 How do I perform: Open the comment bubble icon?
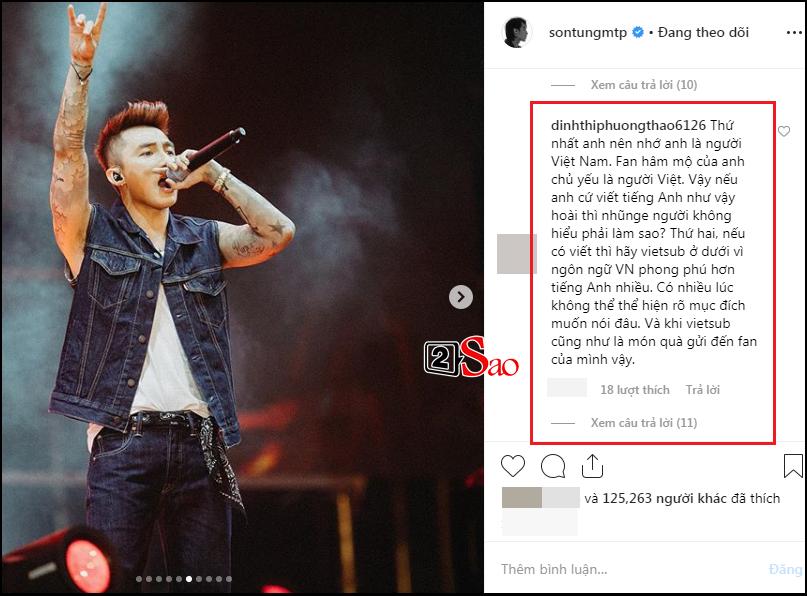coord(553,466)
